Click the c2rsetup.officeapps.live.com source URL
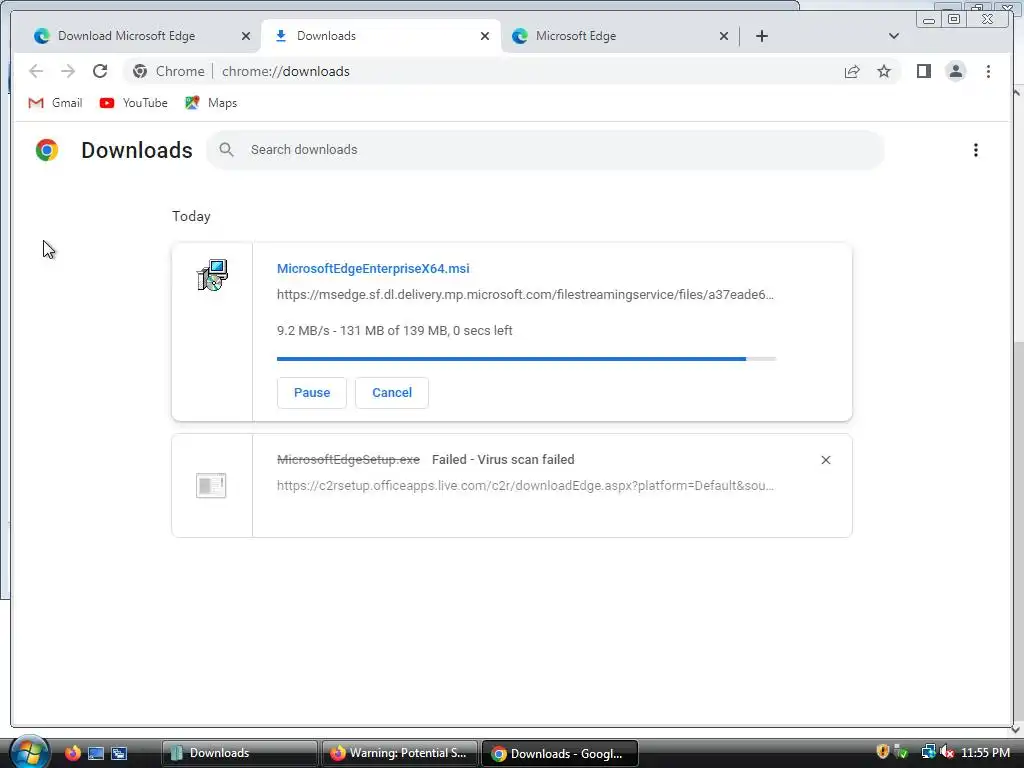This screenshot has width=1024, height=768. tap(525, 486)
